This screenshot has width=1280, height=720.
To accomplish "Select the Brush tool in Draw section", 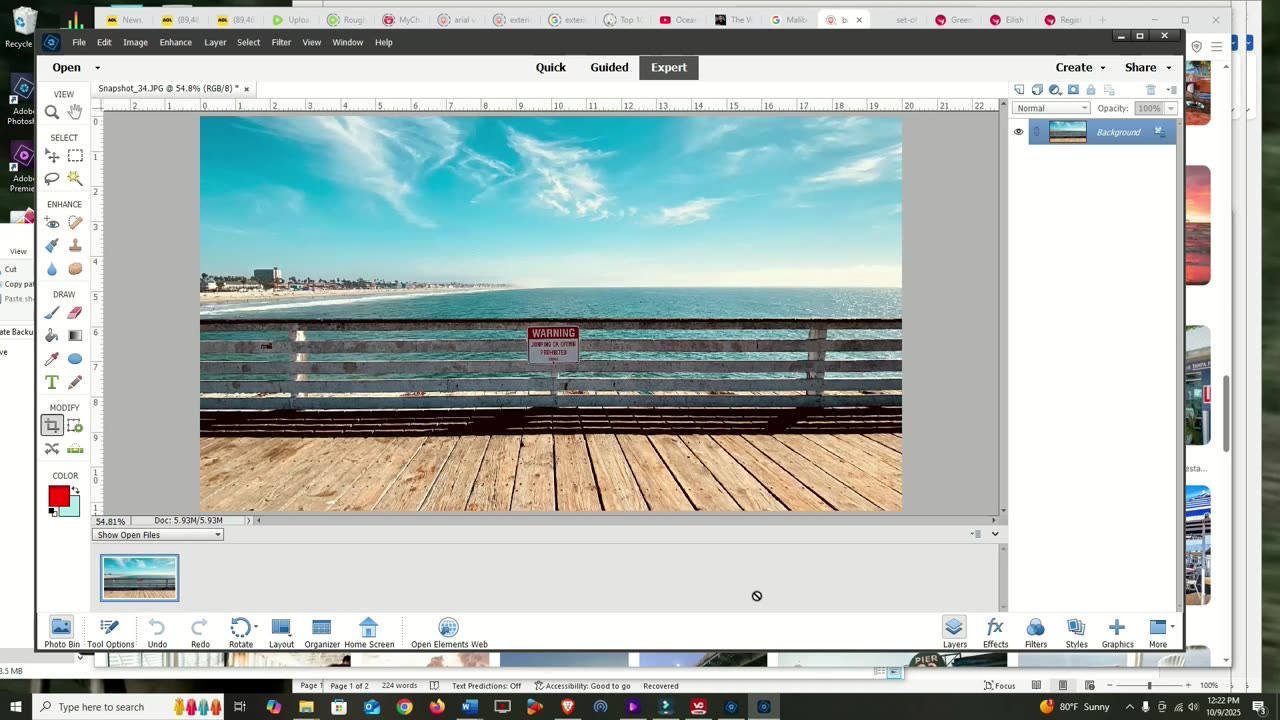I will (52, 313).
